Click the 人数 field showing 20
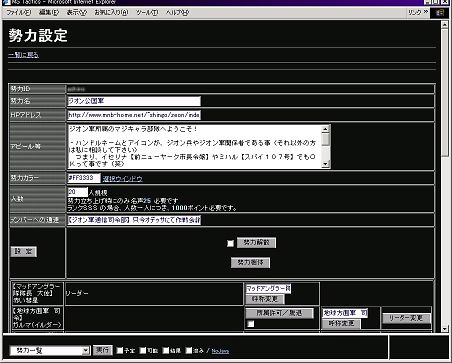Image resolution: width=452 pixels, height=363 pixels. [x=78, y=192]
